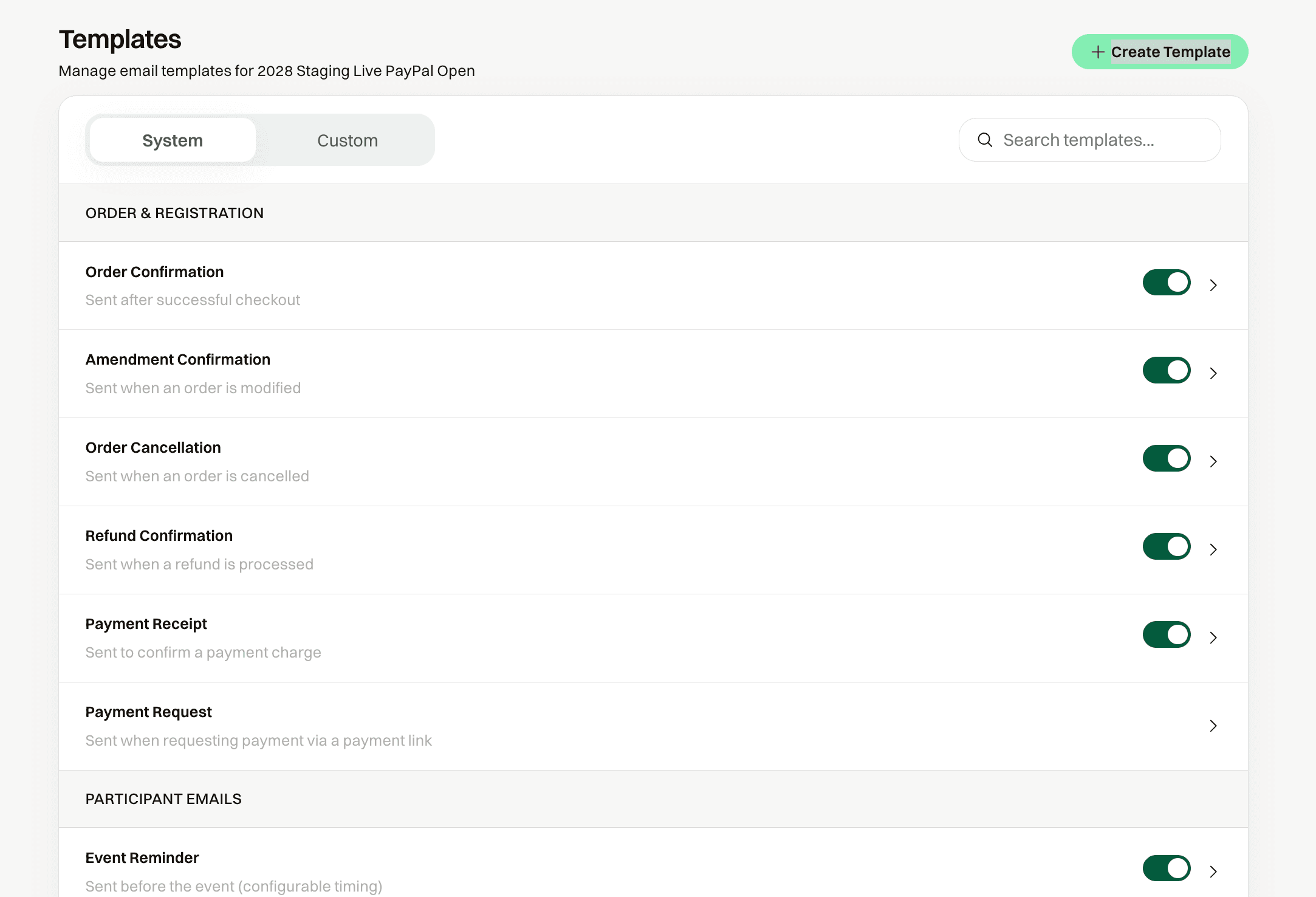Click the PARTICIPANT EMAILS section header
Viewport: 1316px width, 897px height.
coord(163,799)
